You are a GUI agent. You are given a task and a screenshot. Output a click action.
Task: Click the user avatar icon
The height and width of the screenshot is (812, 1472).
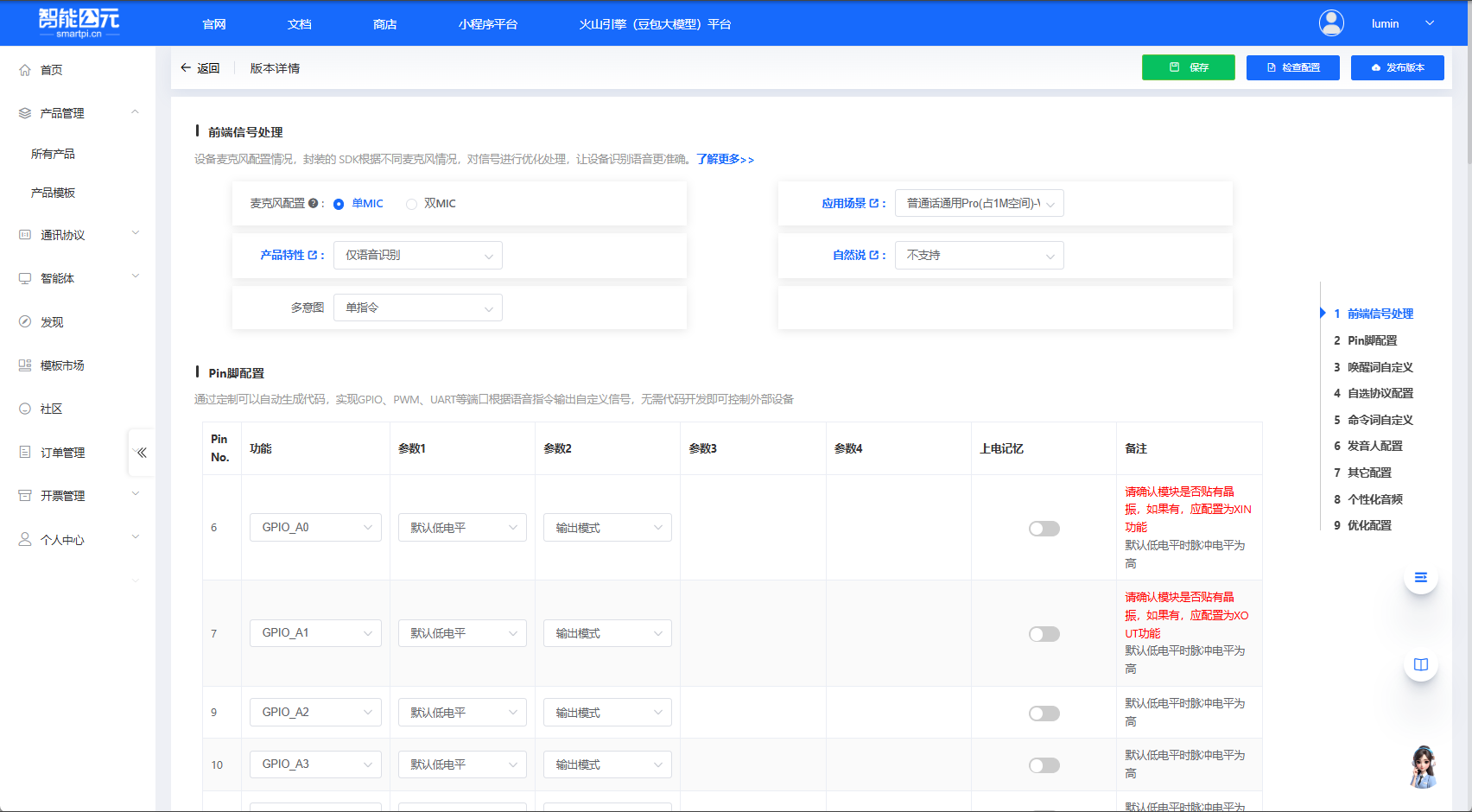[1331, 23]
